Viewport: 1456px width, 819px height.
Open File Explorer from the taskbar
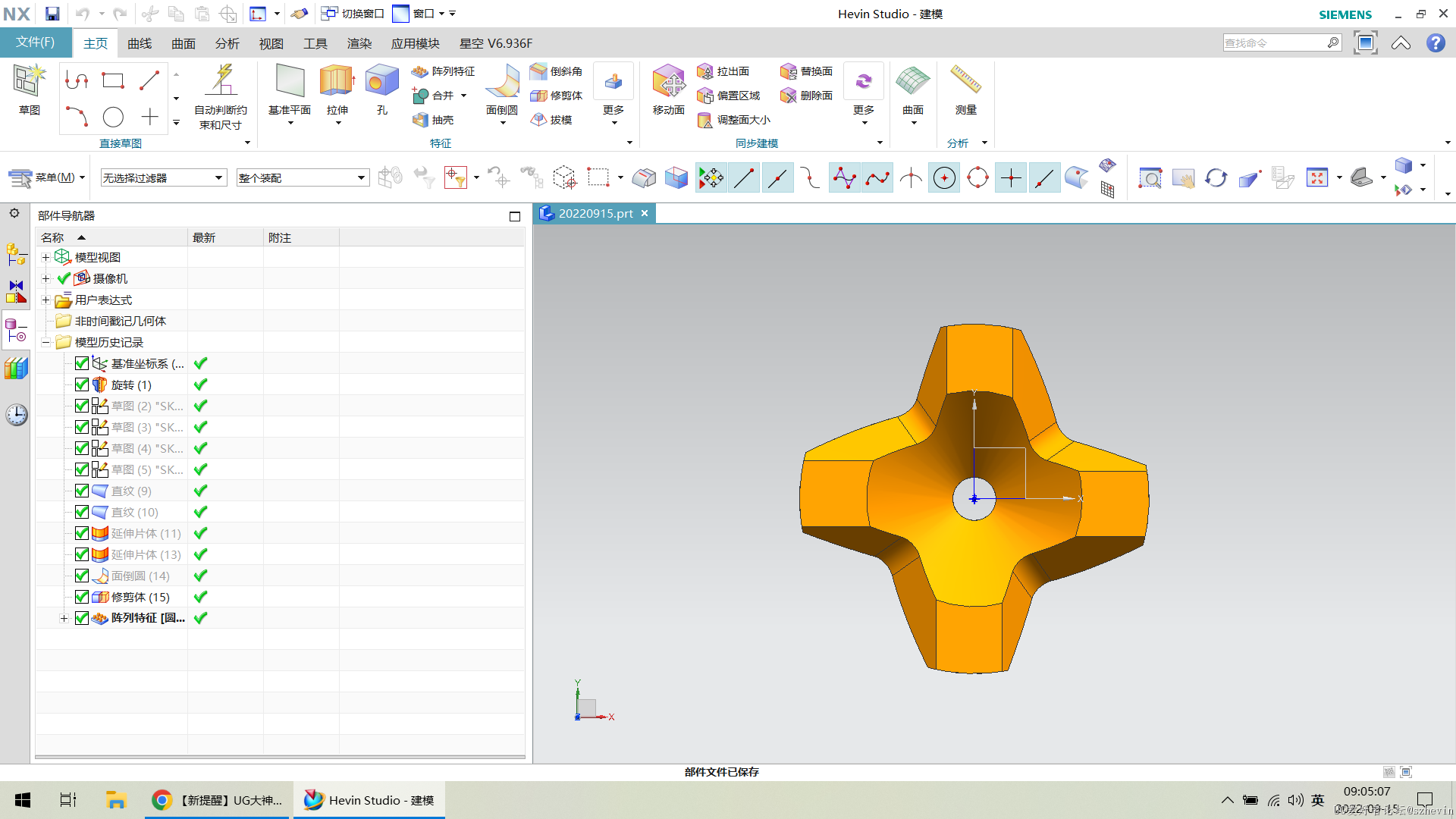[115, 800]
